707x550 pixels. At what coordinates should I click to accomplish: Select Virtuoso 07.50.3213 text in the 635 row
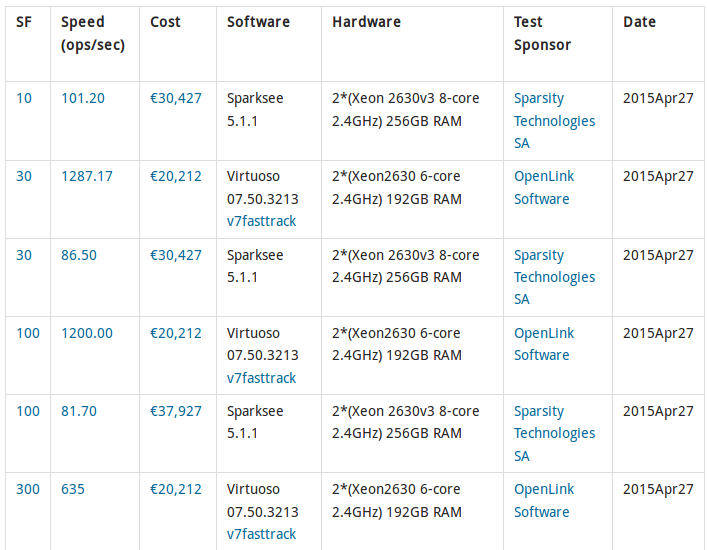263,500
